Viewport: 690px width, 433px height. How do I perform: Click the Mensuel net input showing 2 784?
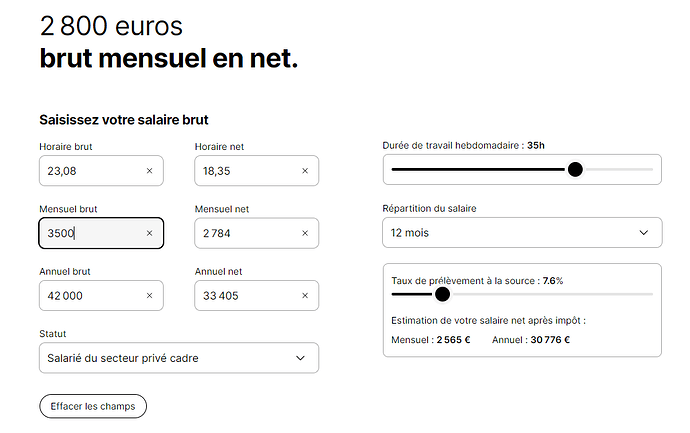coord(245,233)
